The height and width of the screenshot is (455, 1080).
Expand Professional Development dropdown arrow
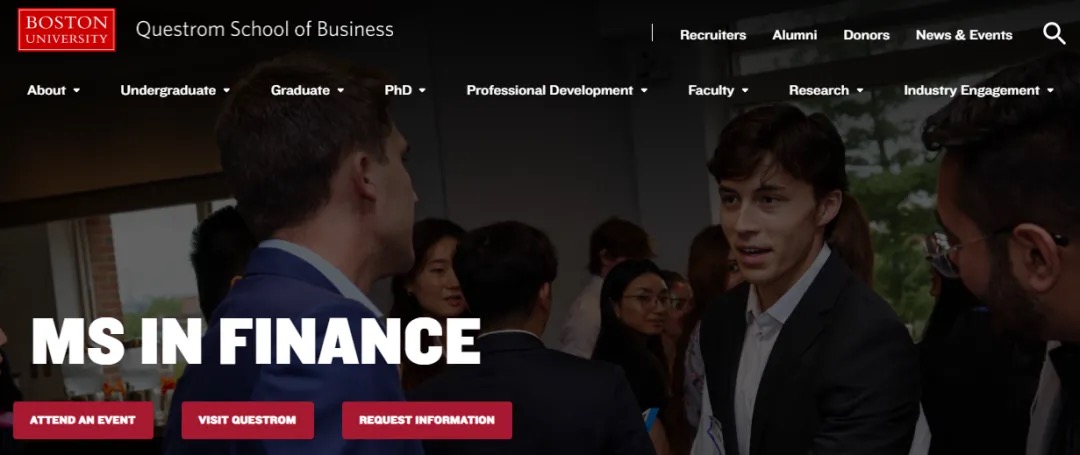(644, 90)
